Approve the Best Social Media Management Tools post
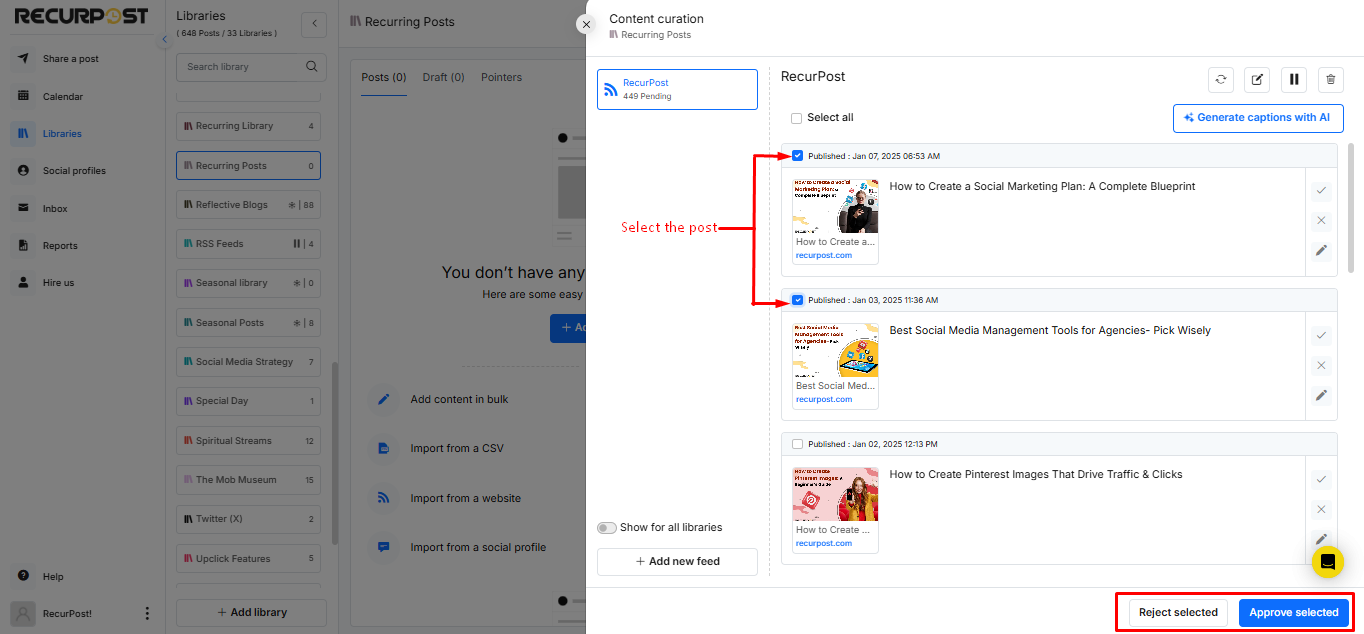 1321,335
